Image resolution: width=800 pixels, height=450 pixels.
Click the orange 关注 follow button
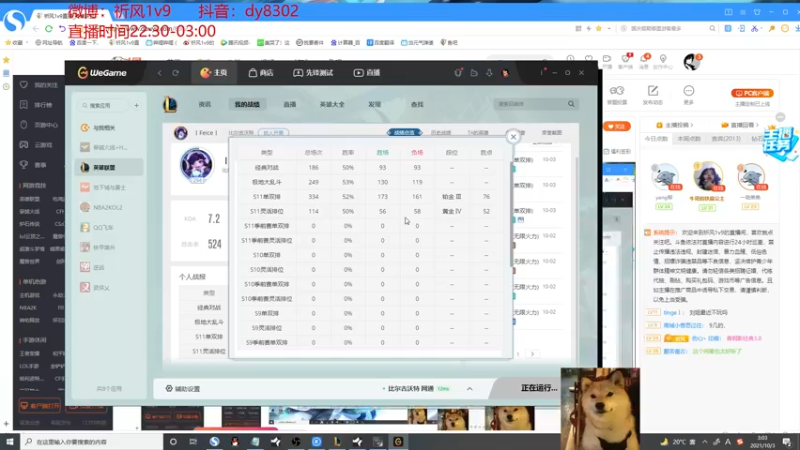click(x=617, y=127)
